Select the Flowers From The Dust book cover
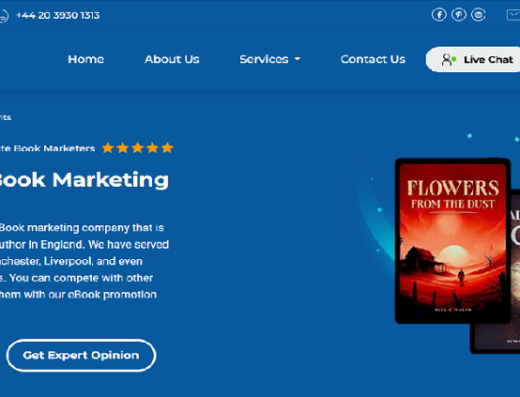The width and height of the screenshot is (520, 397). (453, 241)
